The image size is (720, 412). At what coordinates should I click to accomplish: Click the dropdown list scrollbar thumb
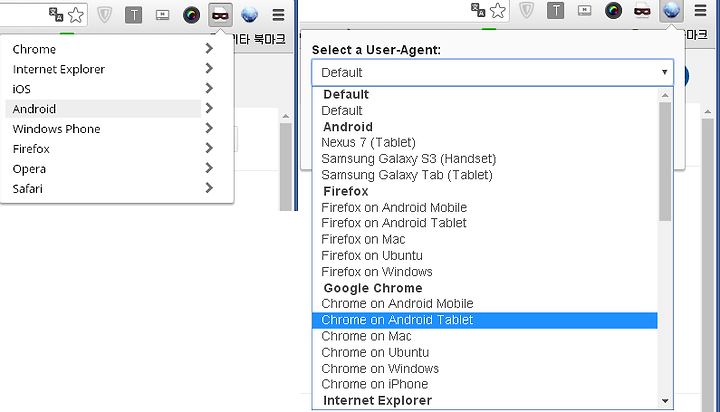[x=665, y=162]
